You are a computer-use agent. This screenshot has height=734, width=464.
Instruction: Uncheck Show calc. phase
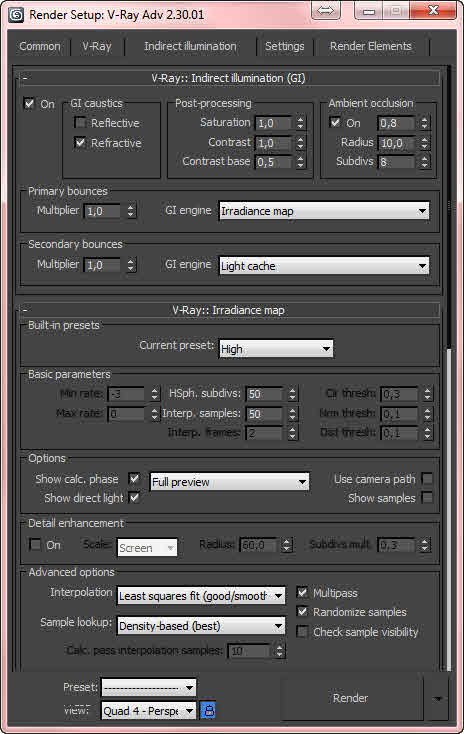coord(134,479)
